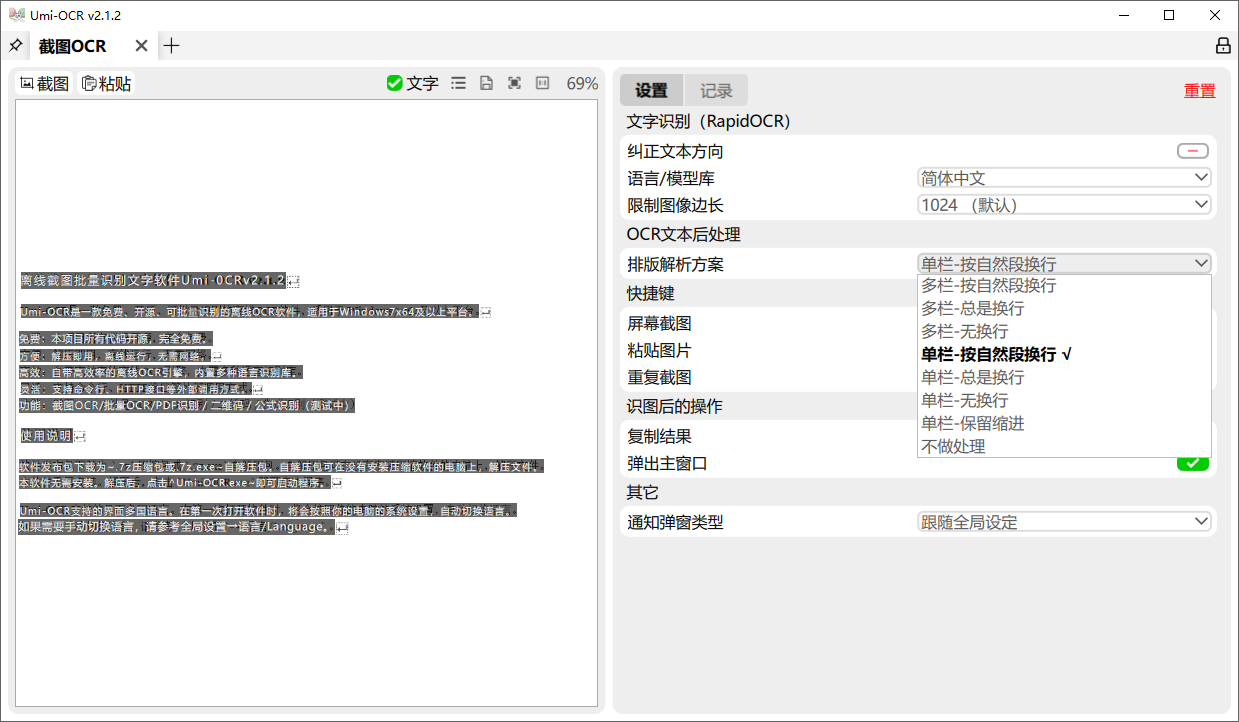This screenshot has height=722, width=1239.
Task: Toggle the 文字 checkbox
Action: pos(412,84)
